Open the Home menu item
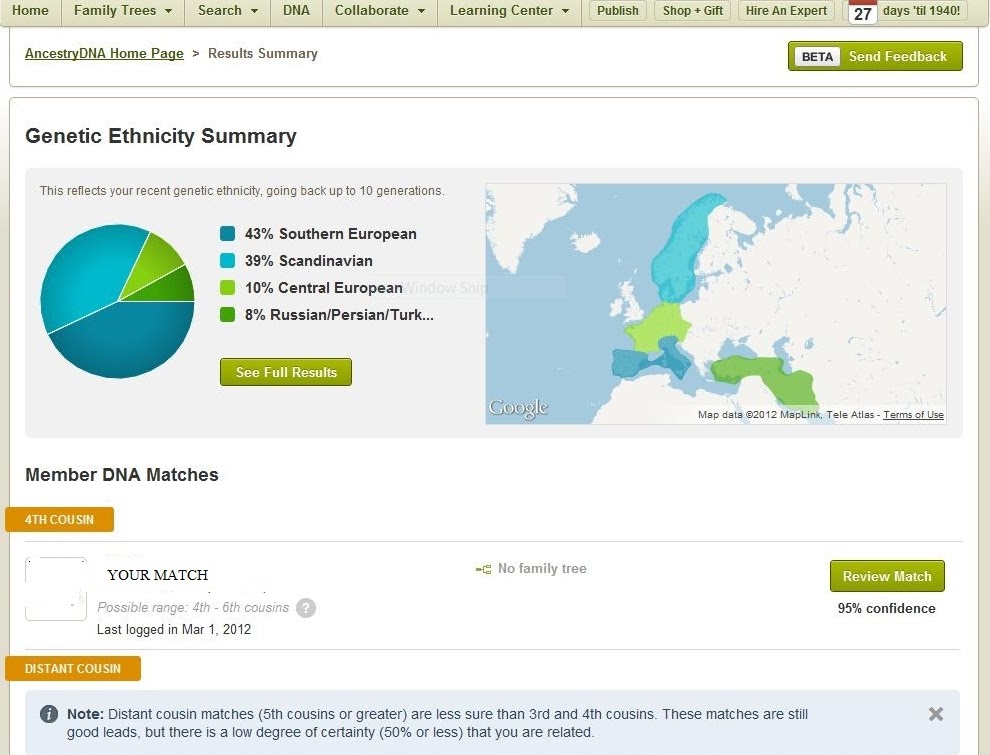 (30, 11)
